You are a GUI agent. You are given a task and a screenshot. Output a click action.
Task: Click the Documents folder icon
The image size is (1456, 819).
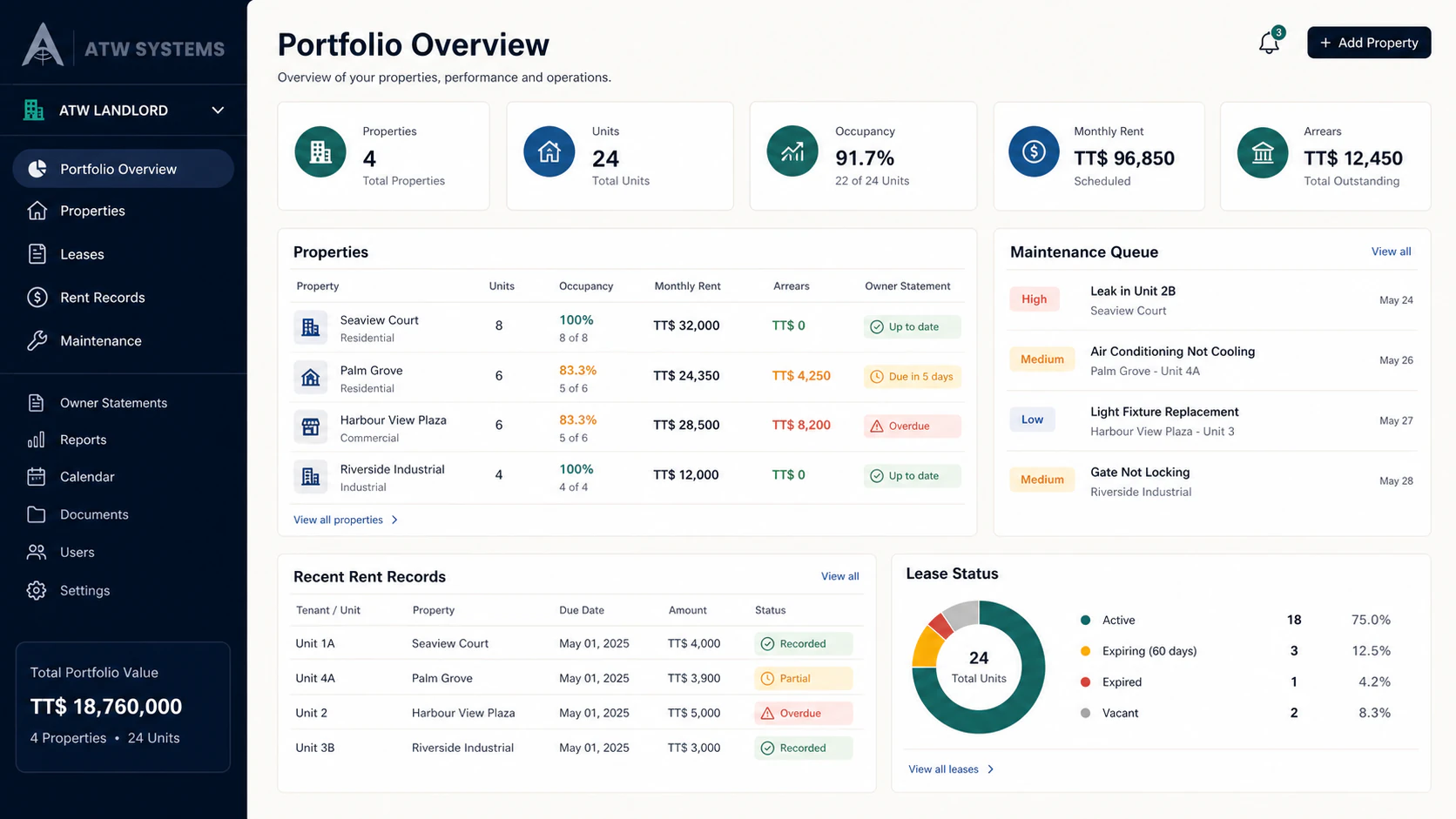[x=36, y=514]
